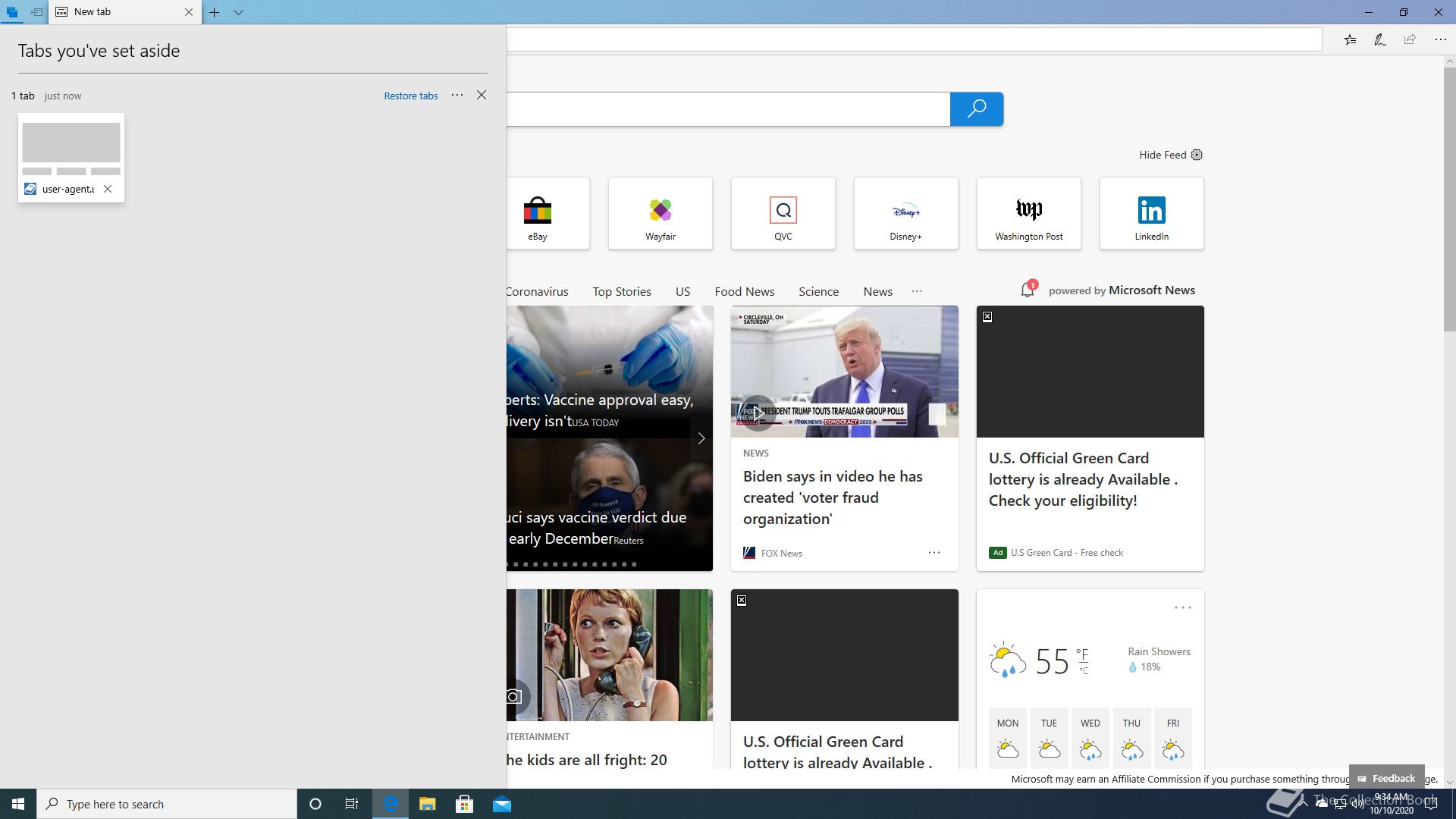Close the lower Green Card ad

point(742,601)
